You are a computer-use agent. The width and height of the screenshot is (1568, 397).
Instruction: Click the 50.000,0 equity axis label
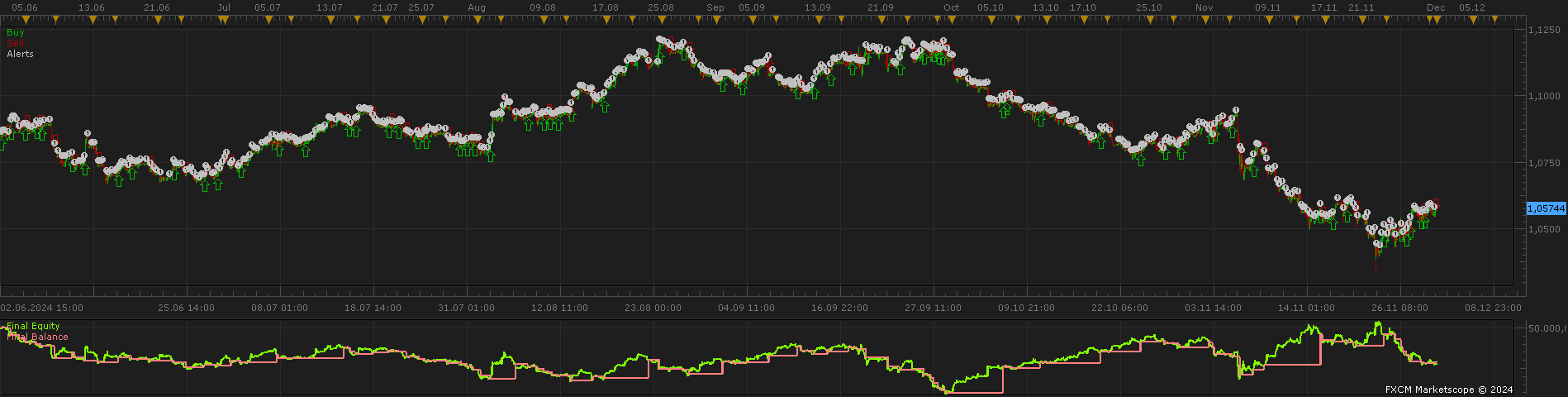point(1547,329)
